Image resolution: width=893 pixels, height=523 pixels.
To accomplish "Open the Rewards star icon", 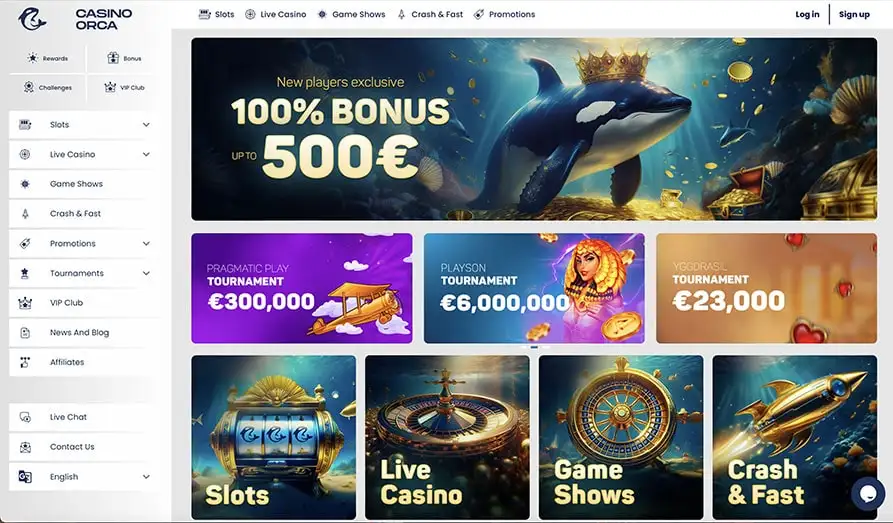I will click(x=32, y=58).
